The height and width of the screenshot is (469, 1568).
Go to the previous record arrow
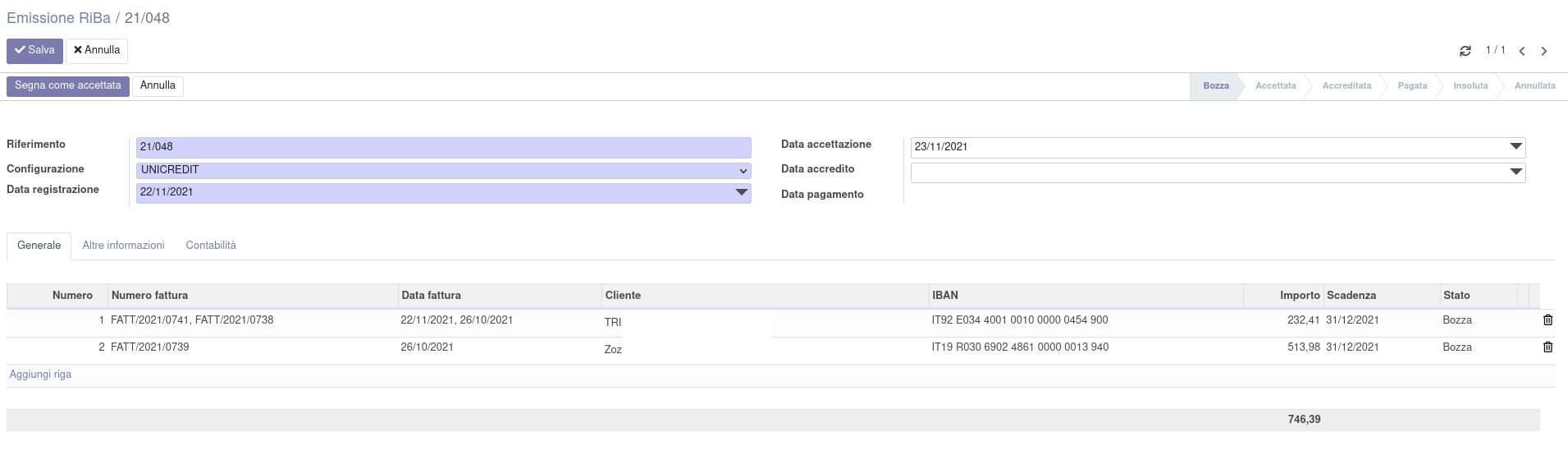(1522, 51)
